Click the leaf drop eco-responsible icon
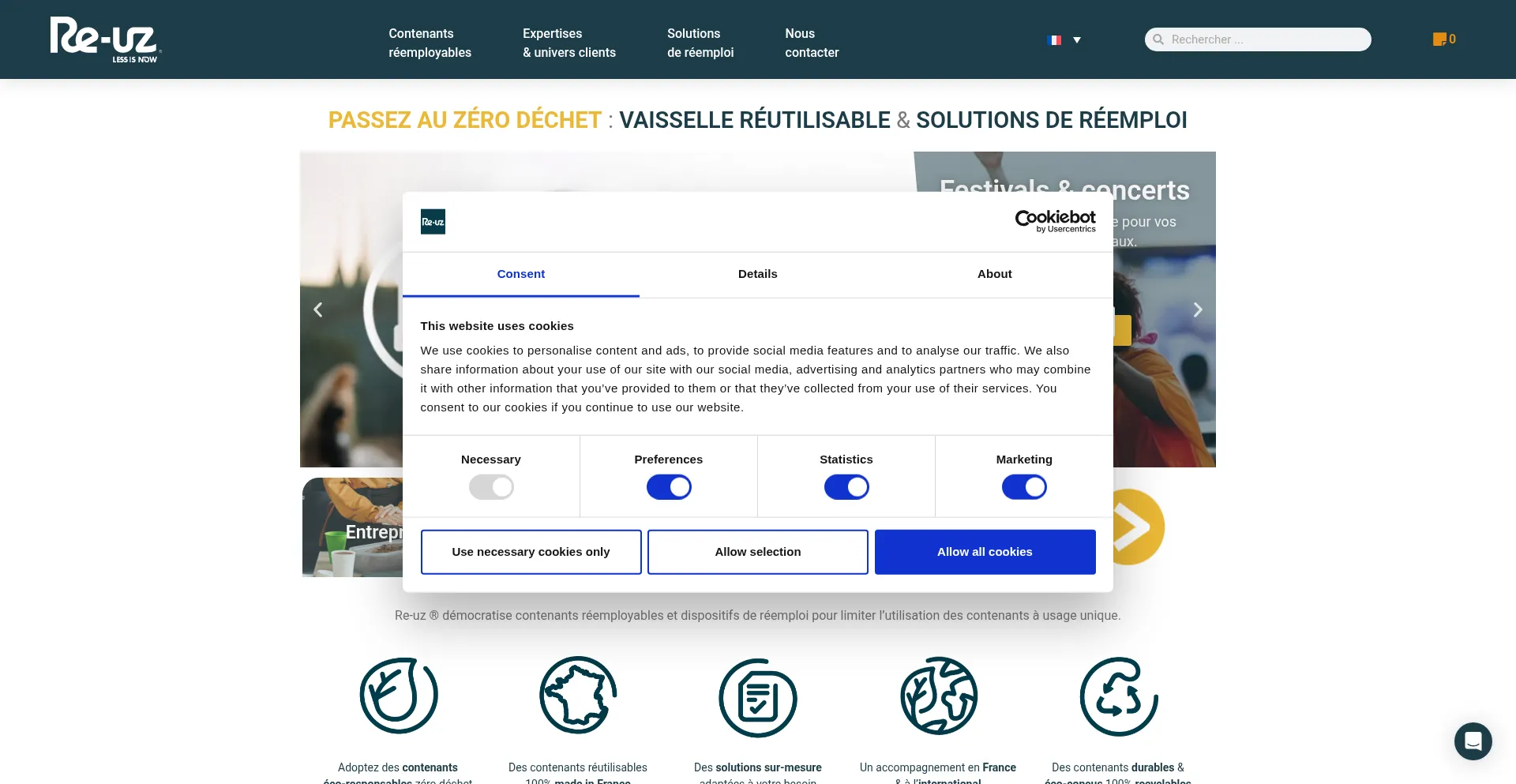This screenshot has width=1516, height=784. [x=399, y=696]
